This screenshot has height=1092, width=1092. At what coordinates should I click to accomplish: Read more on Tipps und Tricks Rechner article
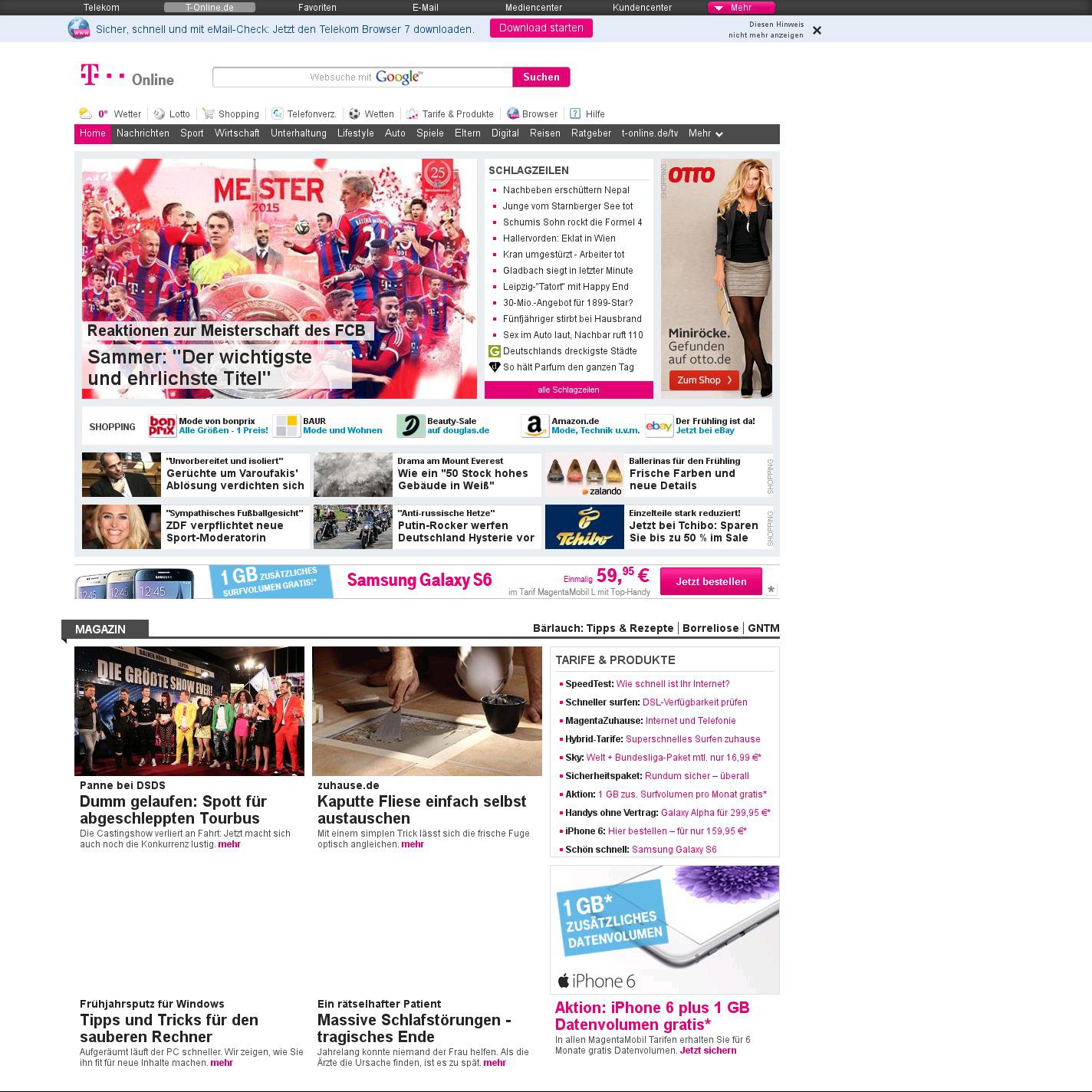[x=222, y=1063]
